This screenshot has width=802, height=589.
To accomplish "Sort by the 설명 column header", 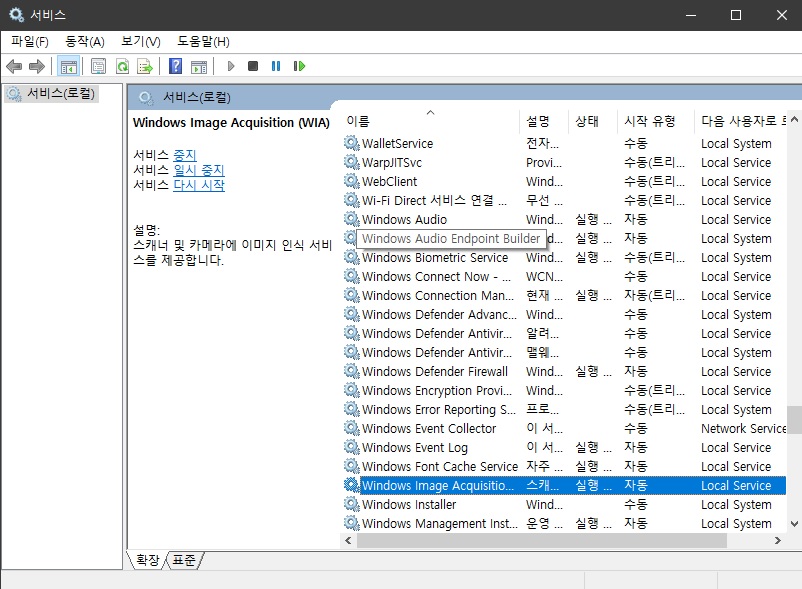I will [543, 121].
